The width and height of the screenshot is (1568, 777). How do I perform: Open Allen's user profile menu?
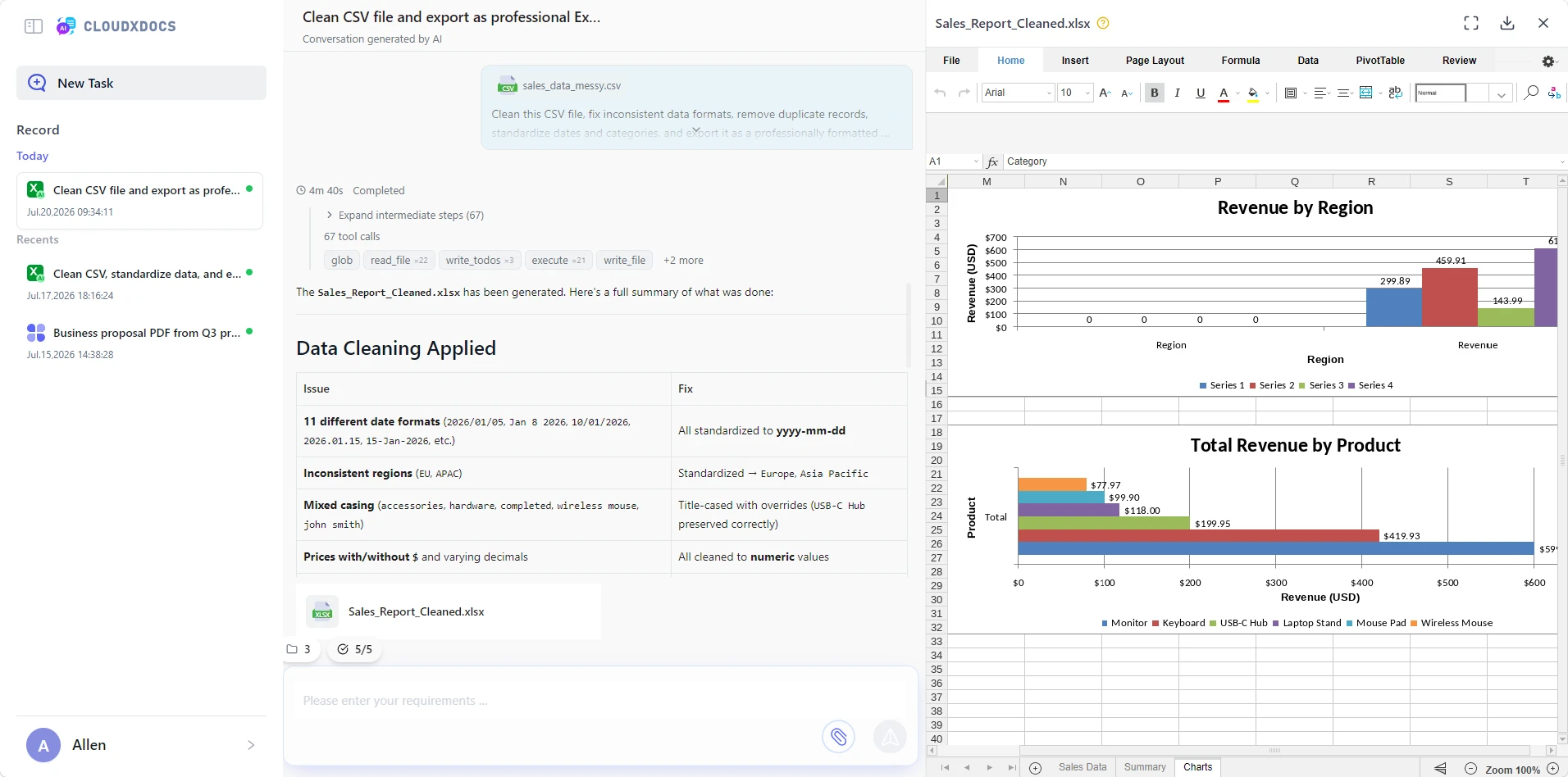click(x=141, y=745)
